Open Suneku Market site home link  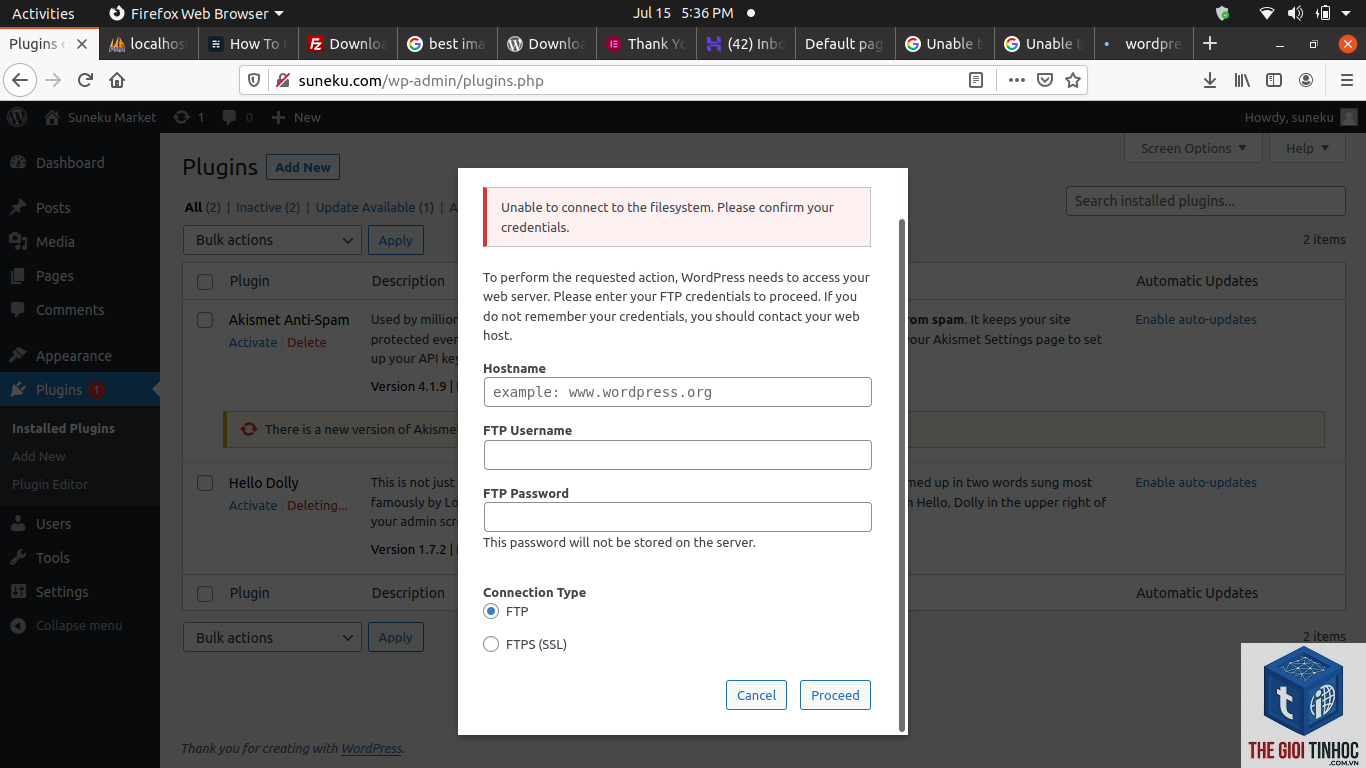coord(101,117)
